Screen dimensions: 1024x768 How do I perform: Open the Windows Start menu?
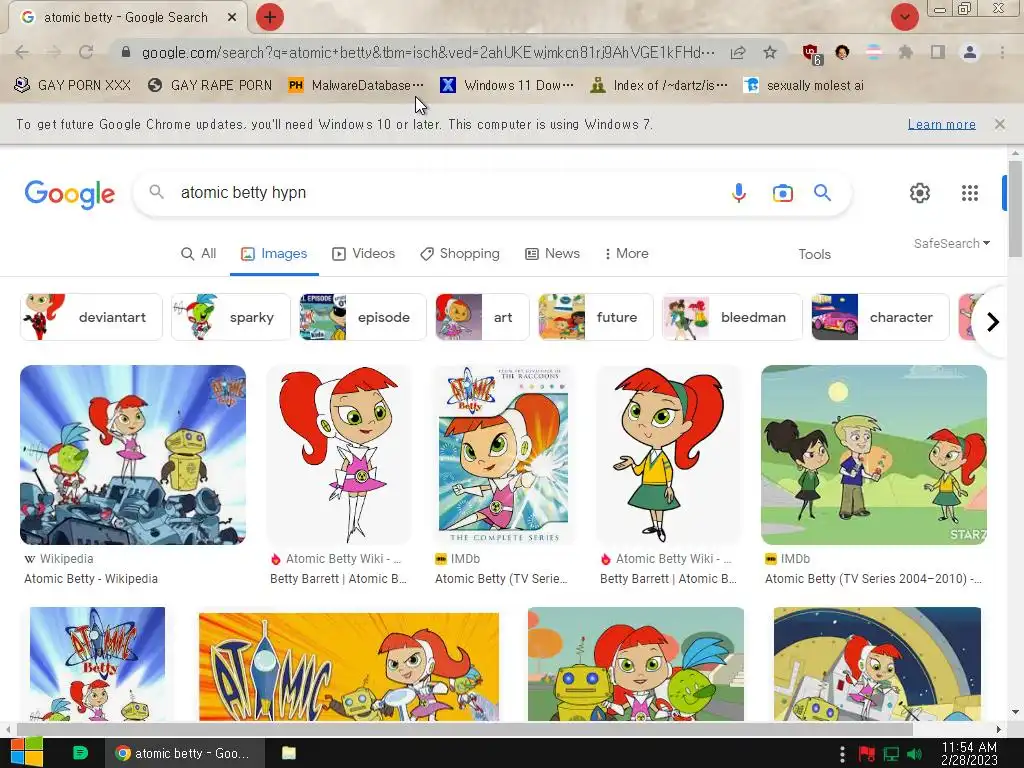(x=26, y=752)
